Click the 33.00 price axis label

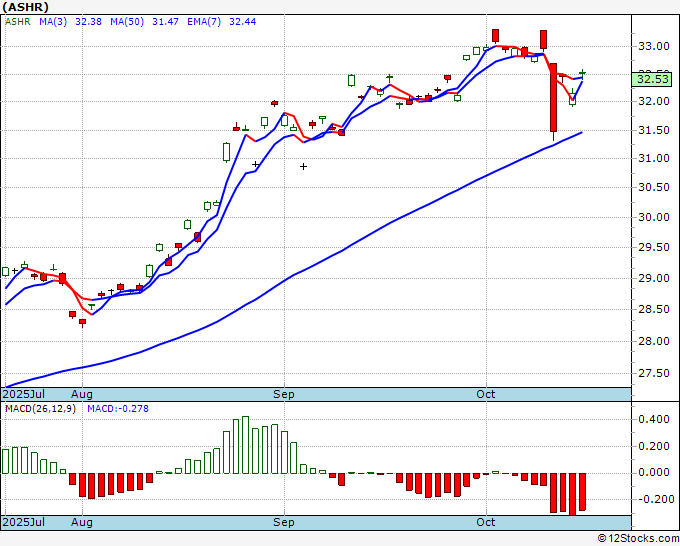coord(654,46)
